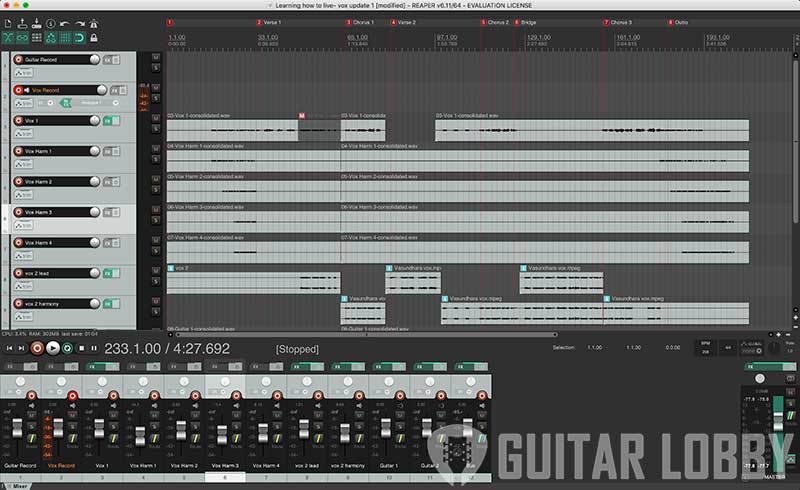
Task: Open trim envelope button on Vox Harm 3
Action: point(23,226)
